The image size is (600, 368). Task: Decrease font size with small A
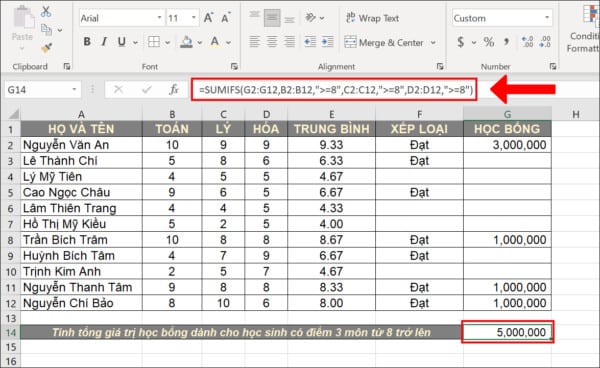[226, 18]
